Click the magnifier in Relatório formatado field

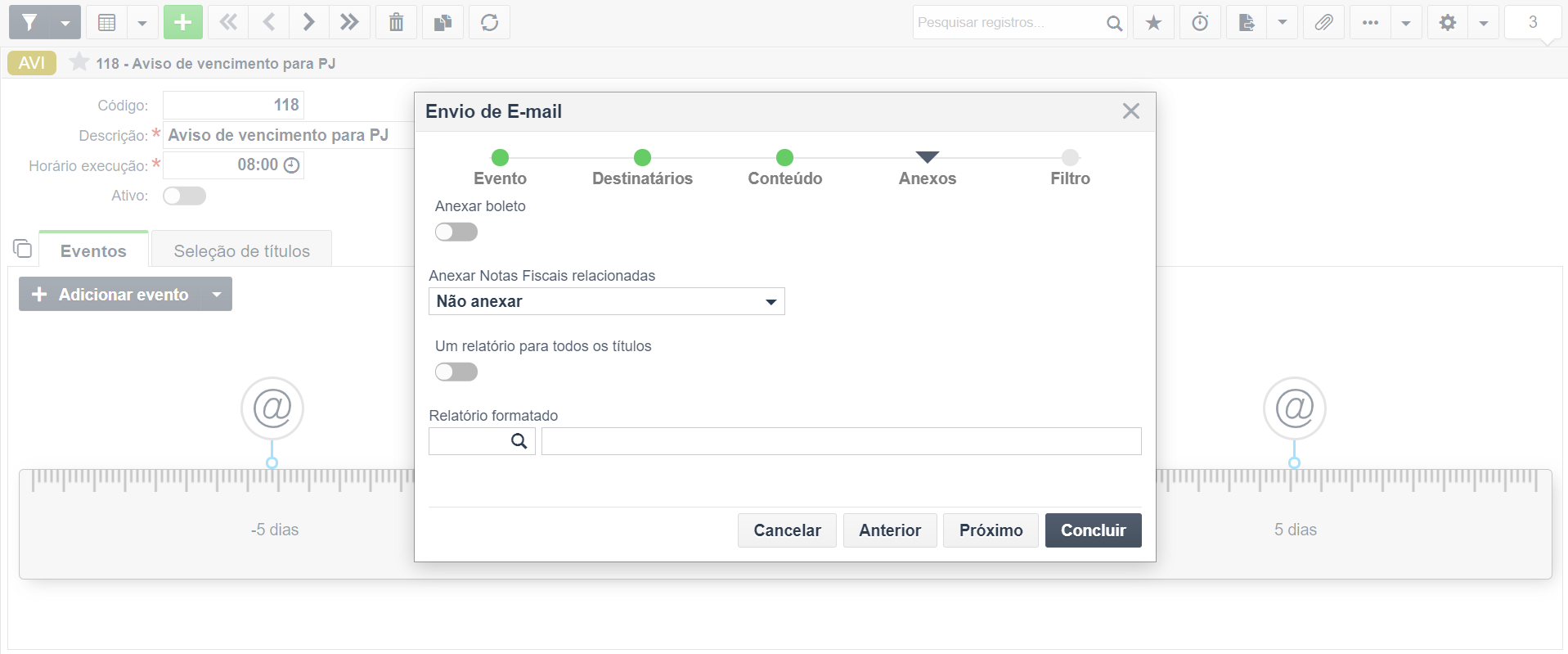[519, 441]
